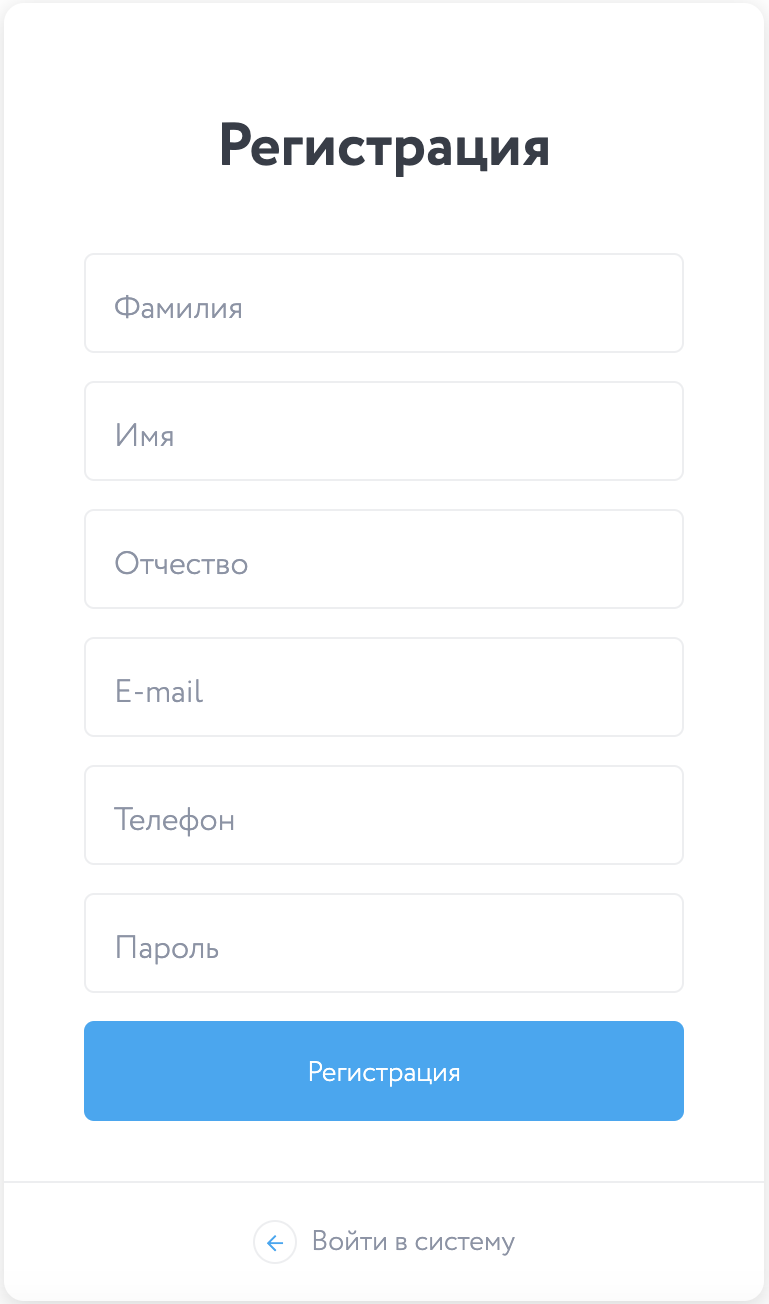Submit the form with the Регистрация button
This screenshot has width=769, height=1304.
point(384,1071)
